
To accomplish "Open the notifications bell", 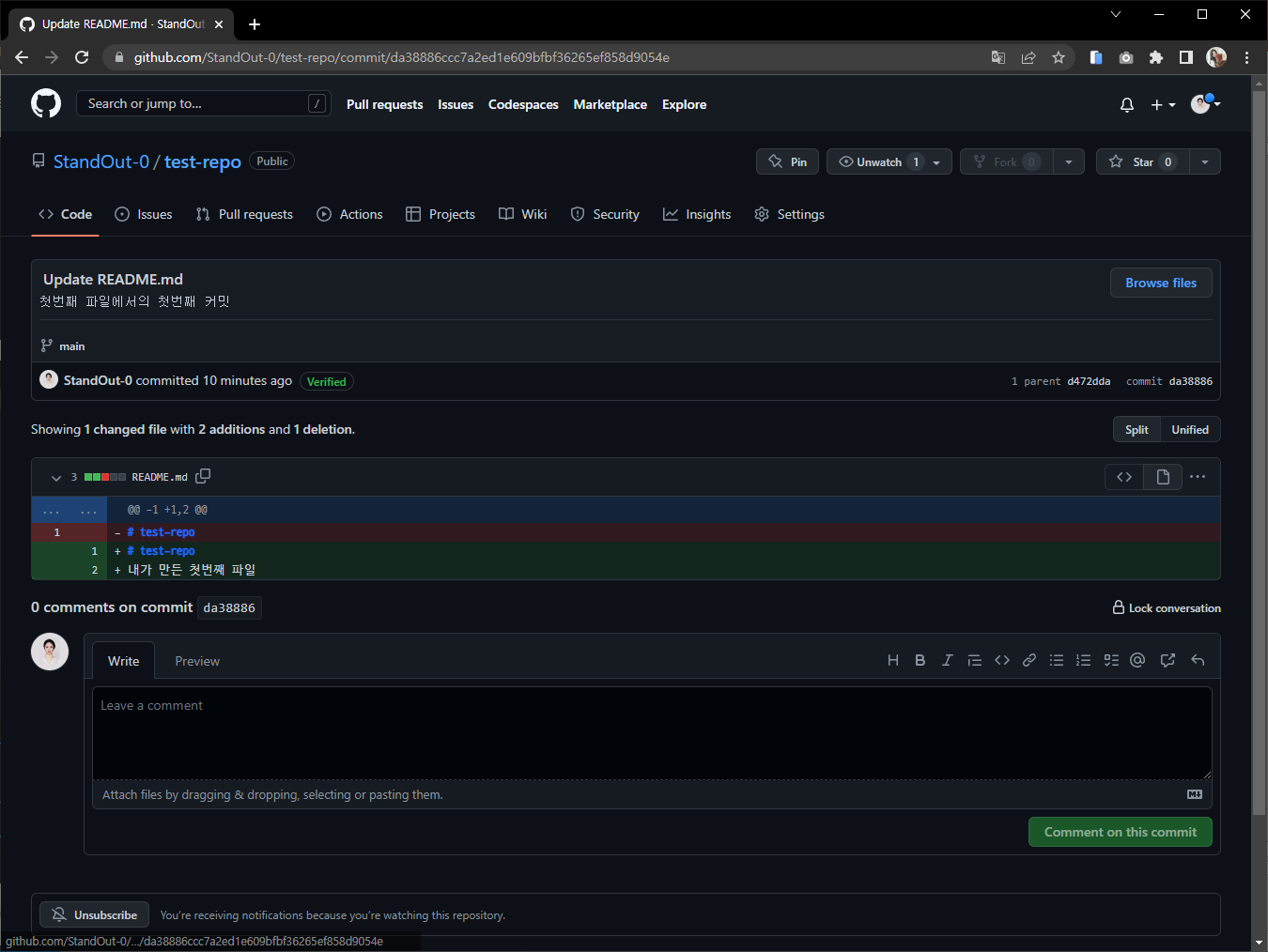I will (x=1127, y=105).
